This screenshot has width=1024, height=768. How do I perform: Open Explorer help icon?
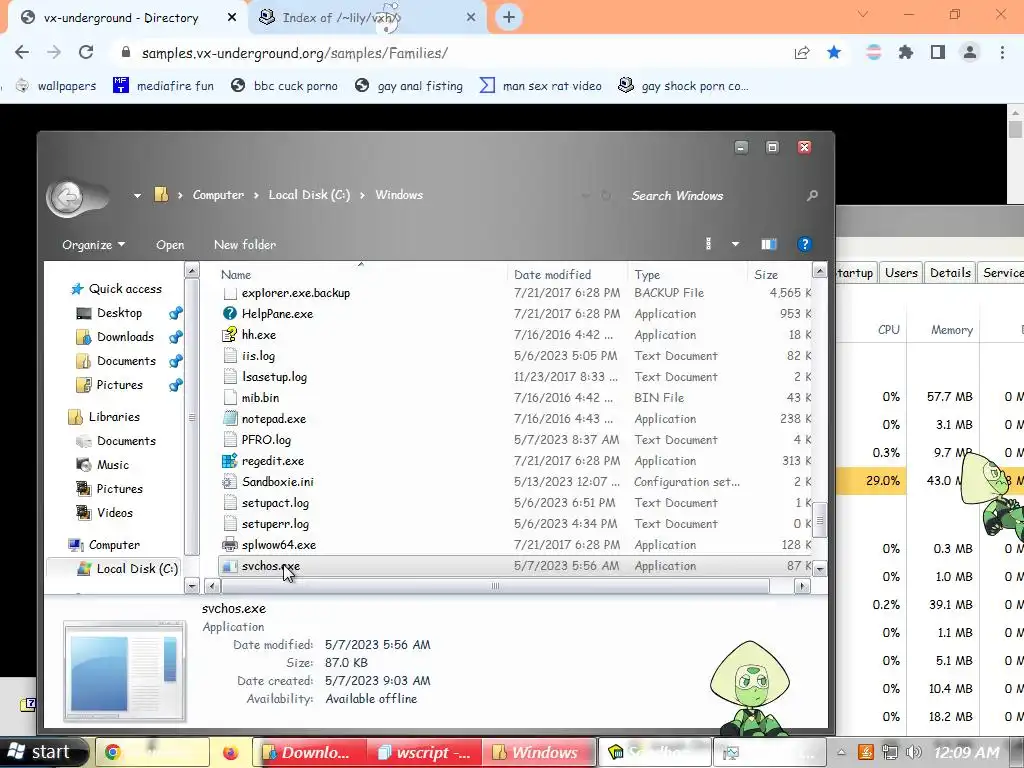805,244
